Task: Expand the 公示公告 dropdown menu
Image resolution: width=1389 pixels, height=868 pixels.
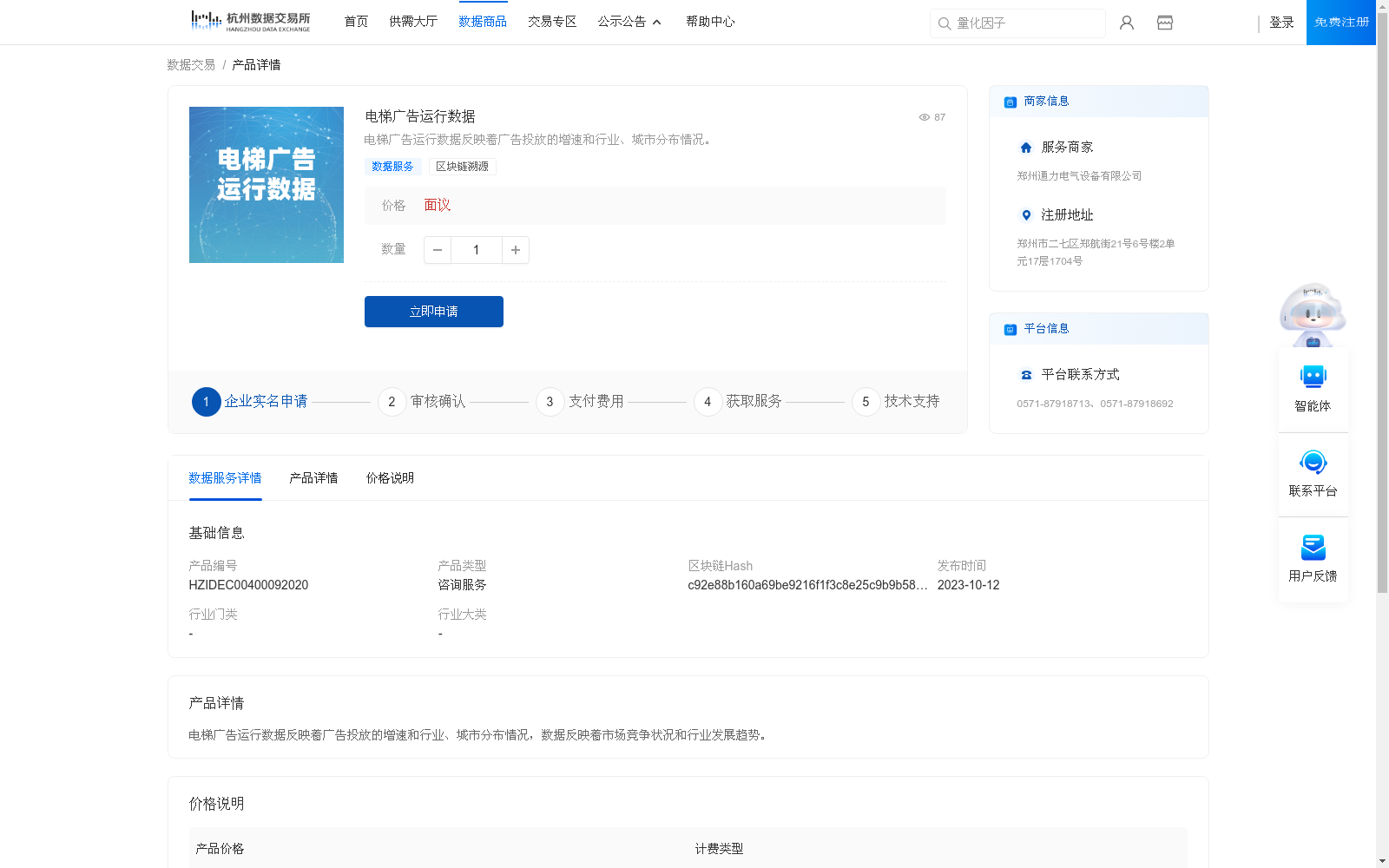Action: pos(629,22)
